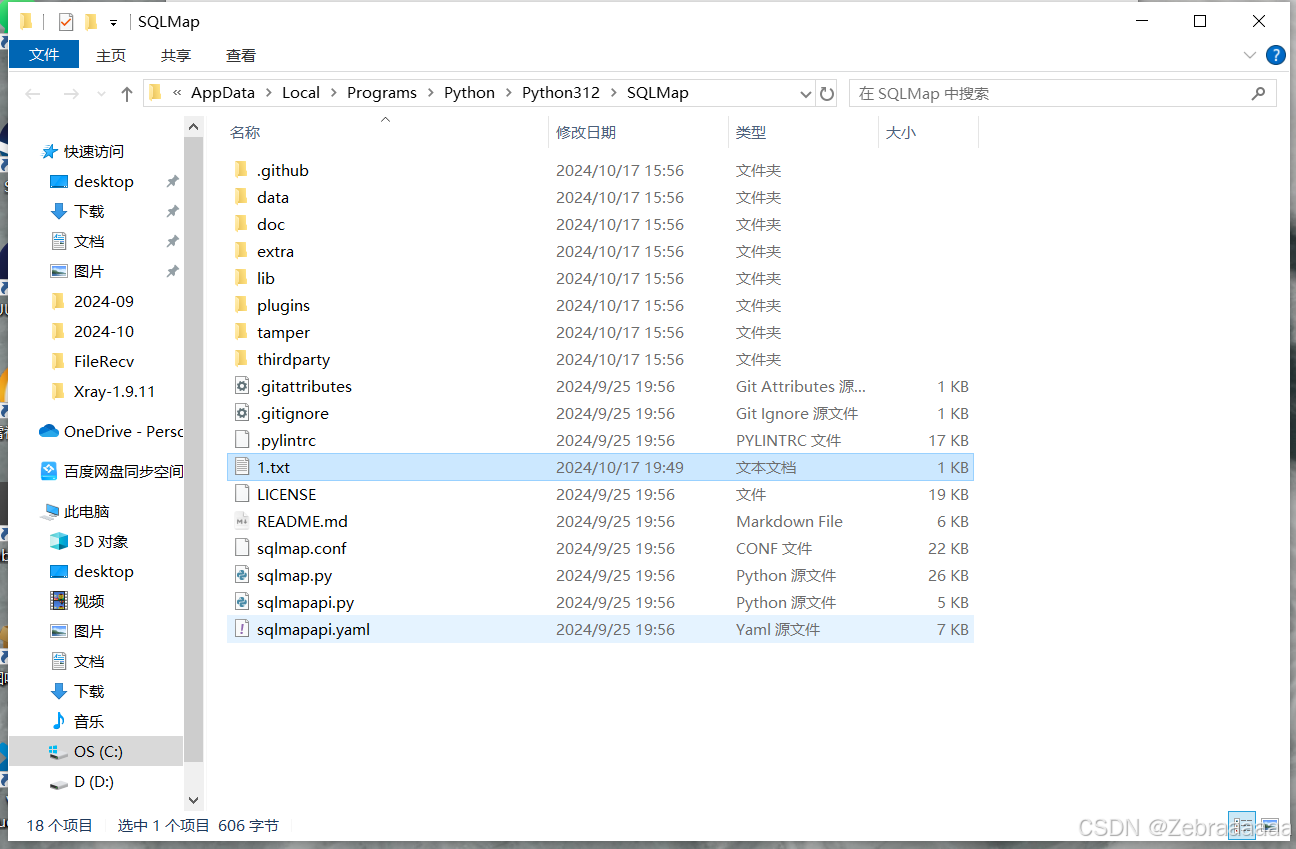This screenshot has height=849, width=1296.
Task: Select the .gitattributes file icon
Action: [x=241, y=386]
